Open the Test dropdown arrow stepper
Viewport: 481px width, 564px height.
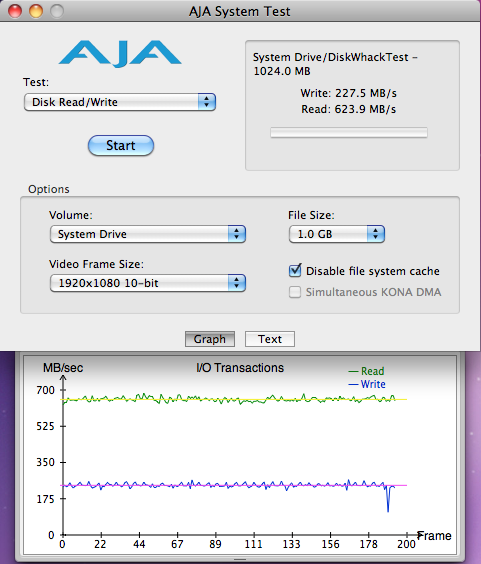coord(207,102)
